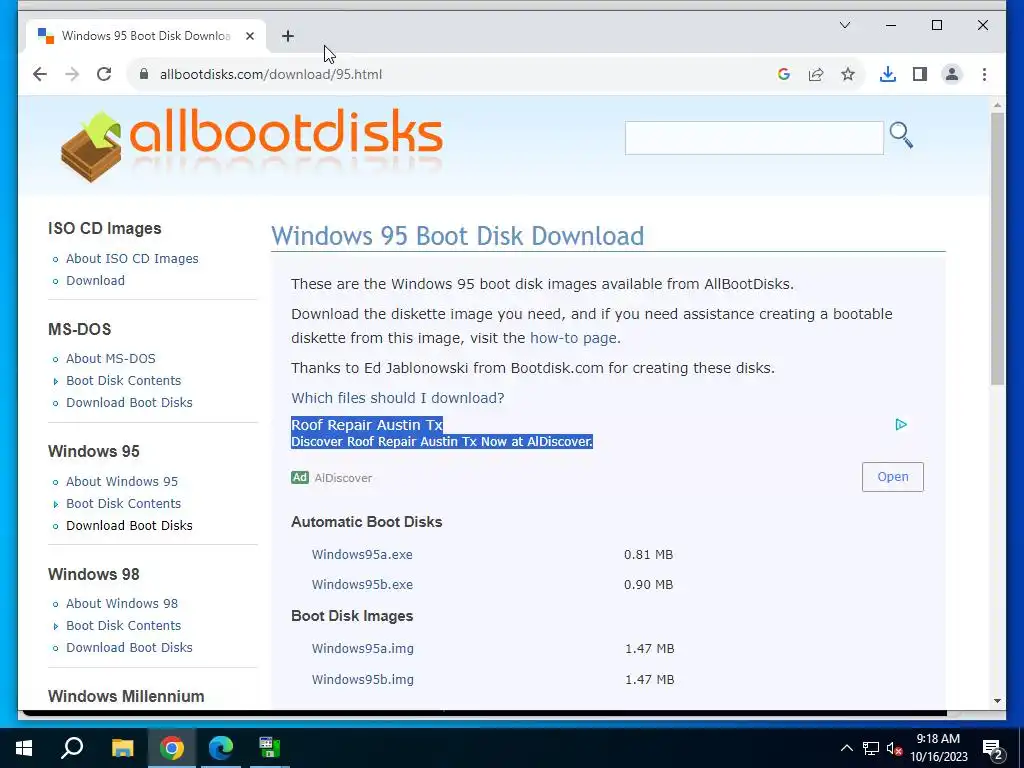
Task: Follow the how-to page link
Action: coord(573,338)
